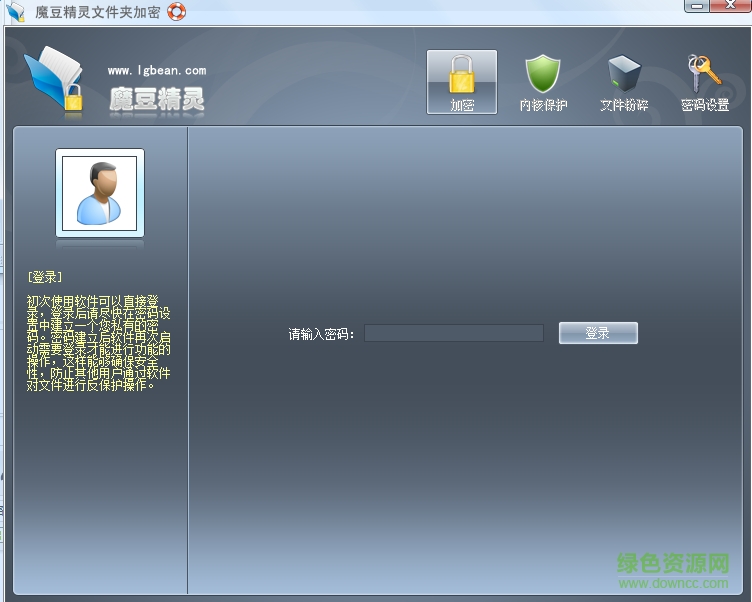Click the www.lgbean.com website text
This screenshot has width=752, height=602.
(x=157, y=71)
